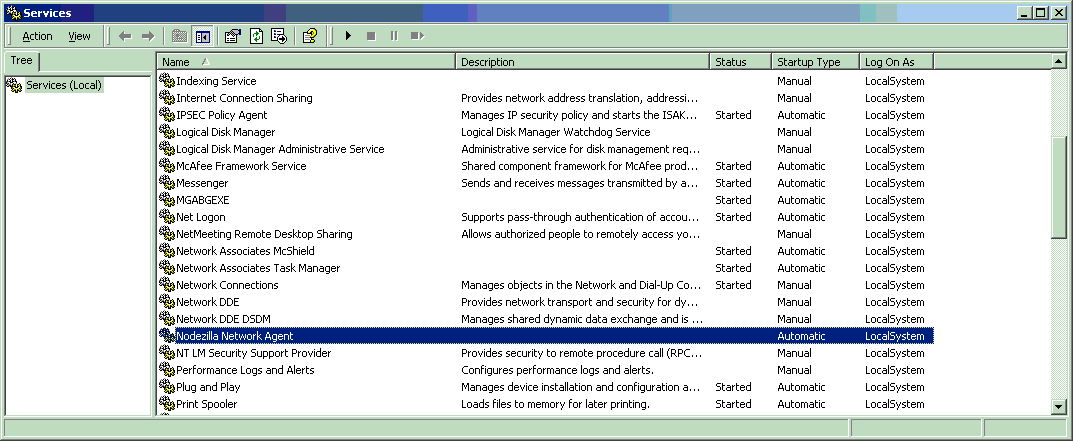
Task: Select the Tree tab
Action: pyautogui.click(x=21, y=61)
